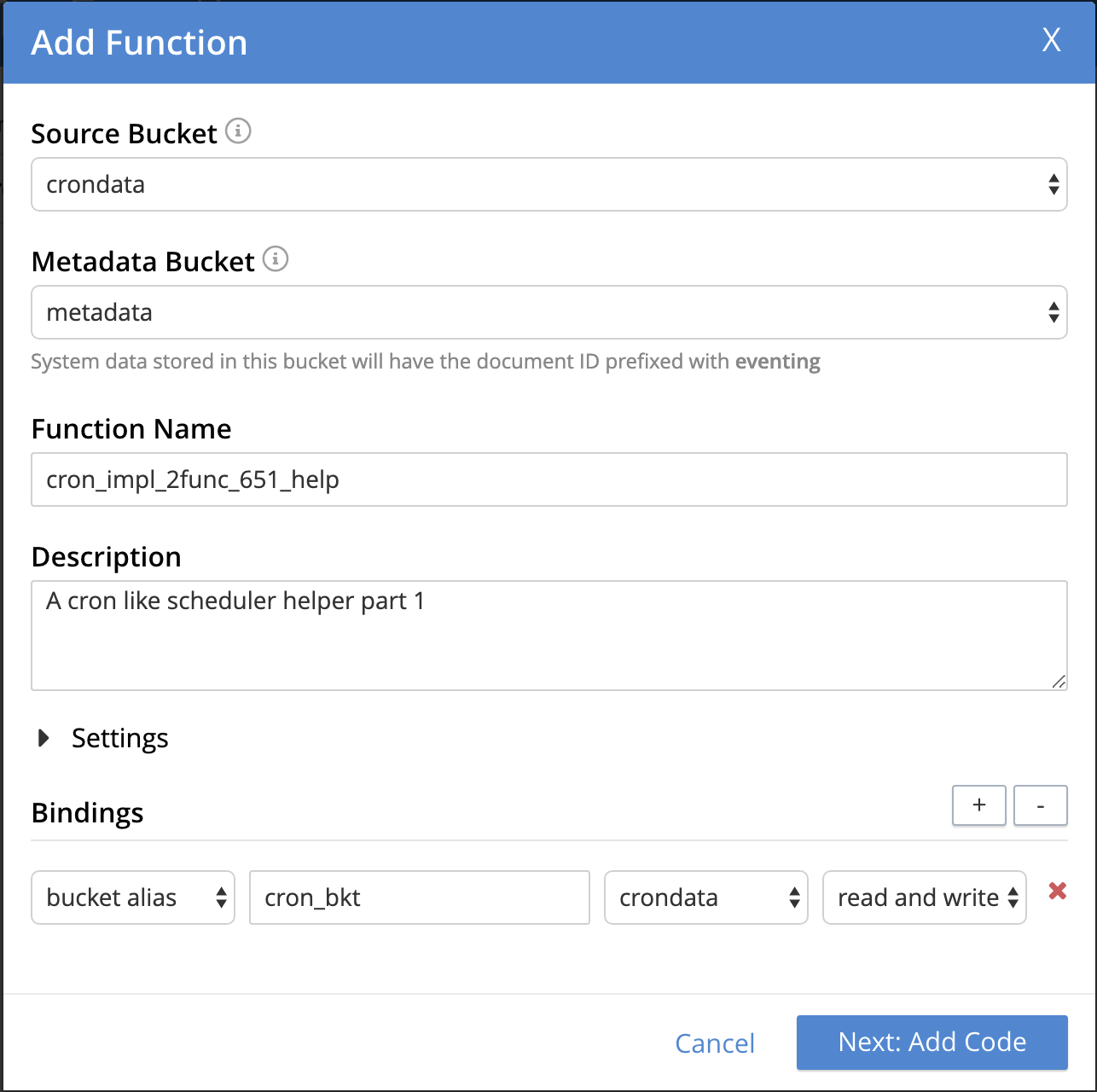This screenshot has height=1092, width=1097.
Task: Open the bucket alias binding type dropdown
Action: pos(133,897)
